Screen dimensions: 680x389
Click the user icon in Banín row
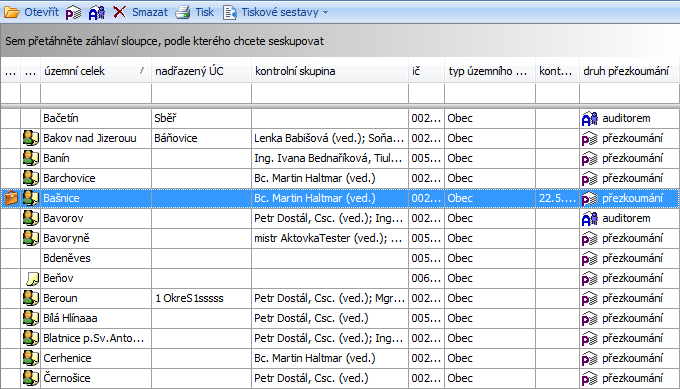tap(31, 158)
